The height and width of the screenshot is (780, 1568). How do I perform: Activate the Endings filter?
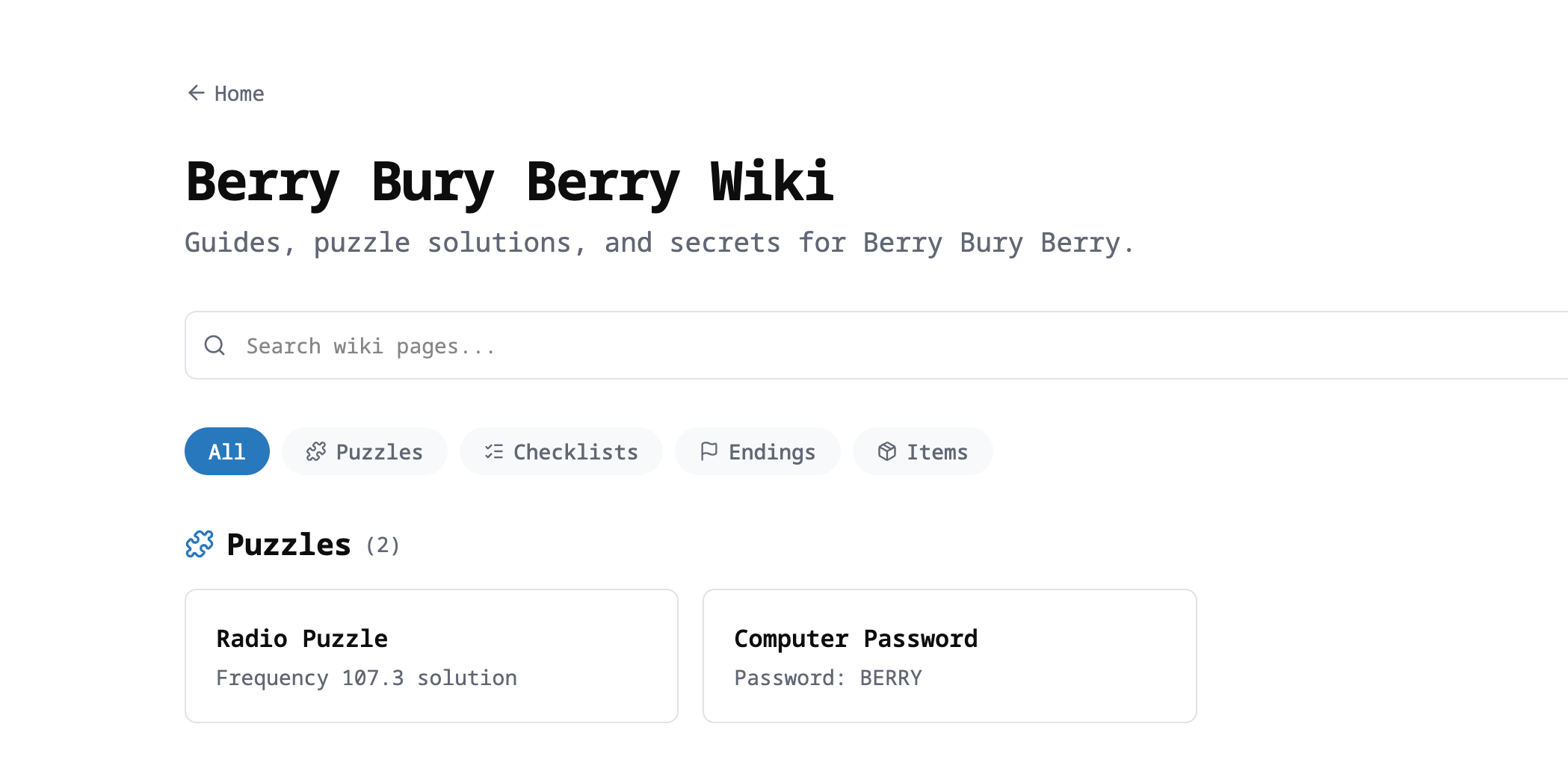pos(757,451)
